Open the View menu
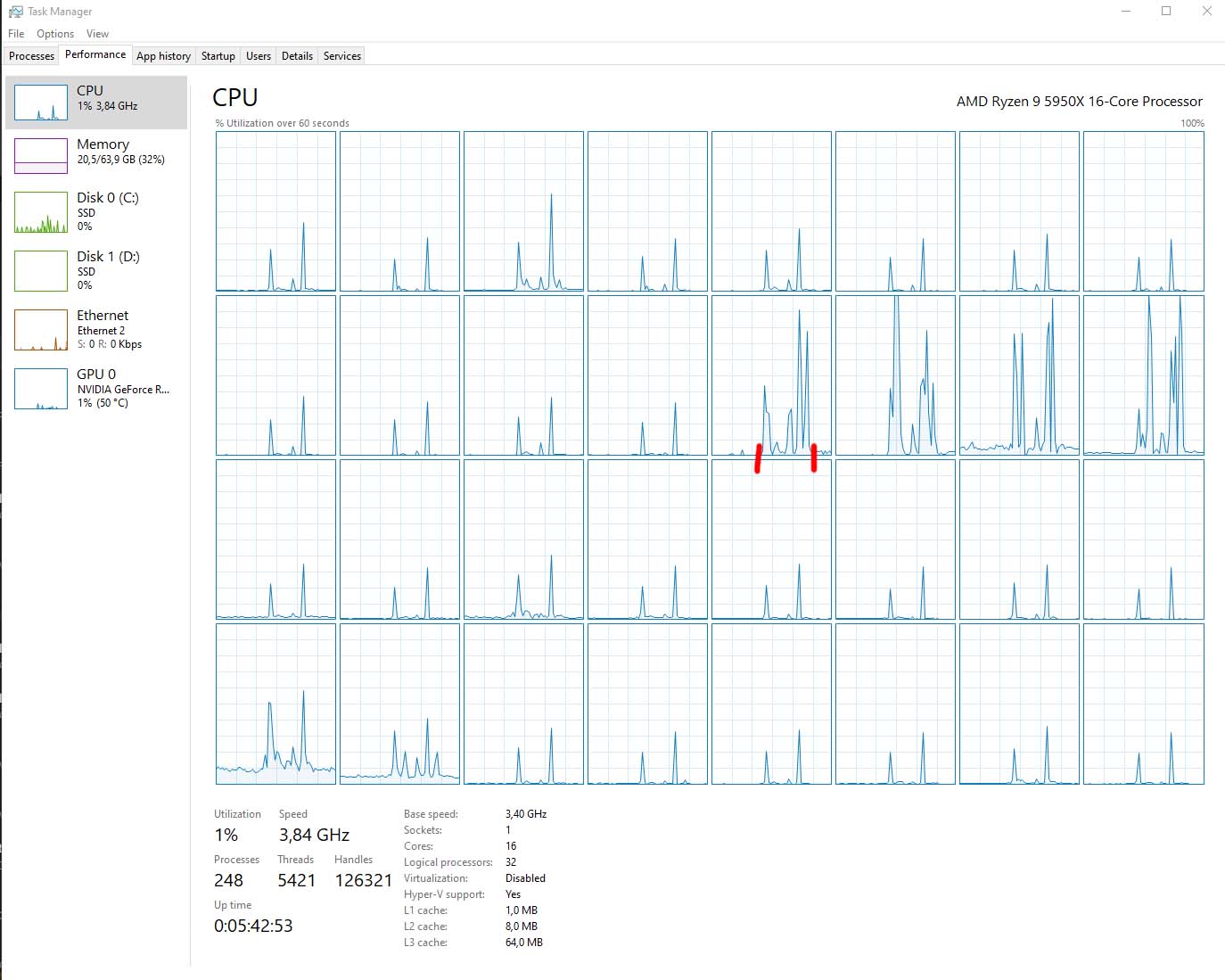Viewport: 1225px width, 980px height. [97, 33]
